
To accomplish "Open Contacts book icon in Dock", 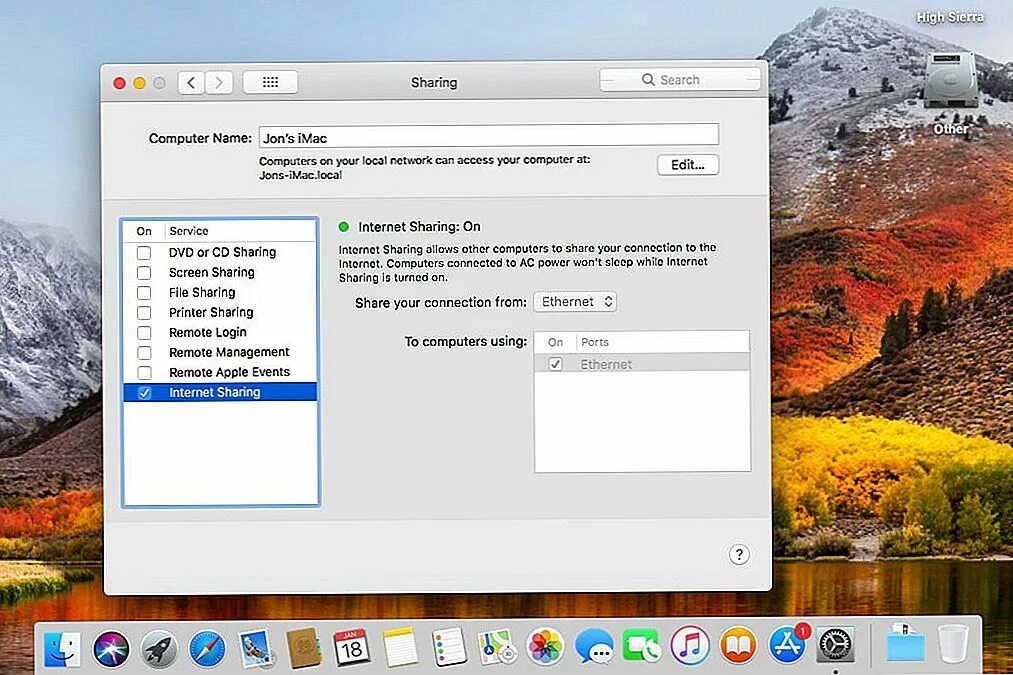I will (304, 648).
